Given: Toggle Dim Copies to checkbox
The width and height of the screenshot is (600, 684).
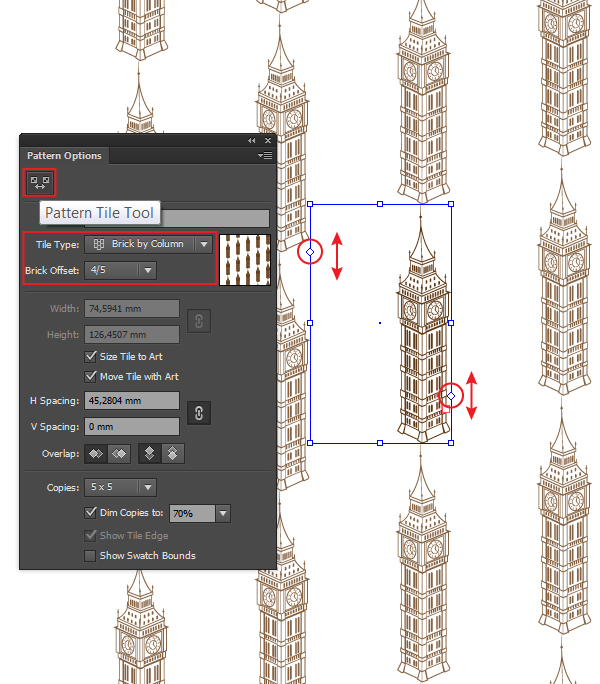Looking at the screenshot, I should pyautogui.click(x=90, y=513).
